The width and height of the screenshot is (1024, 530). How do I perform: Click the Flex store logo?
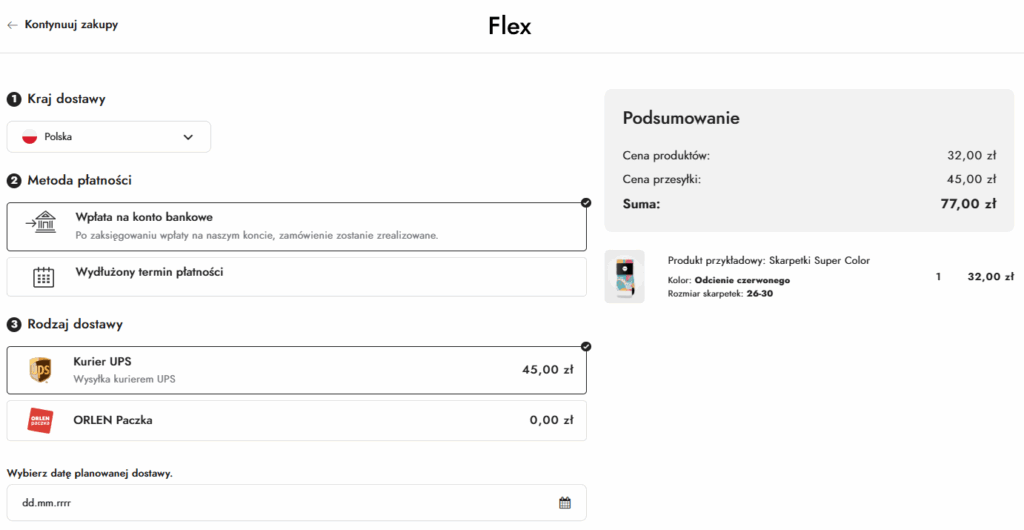pos(510,26)
